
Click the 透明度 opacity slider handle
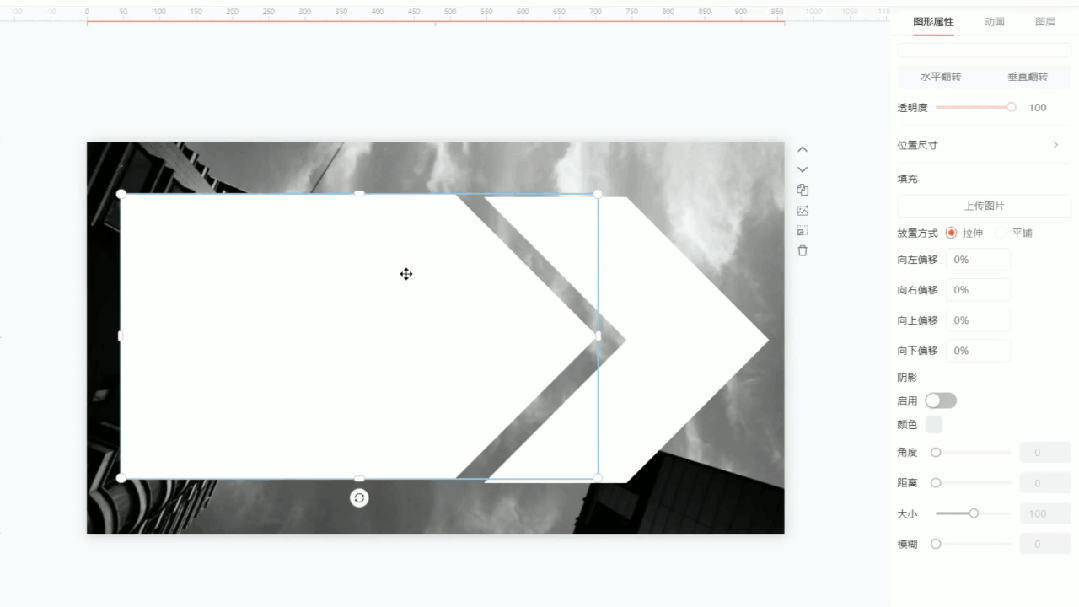click(x=1011, y=107)
